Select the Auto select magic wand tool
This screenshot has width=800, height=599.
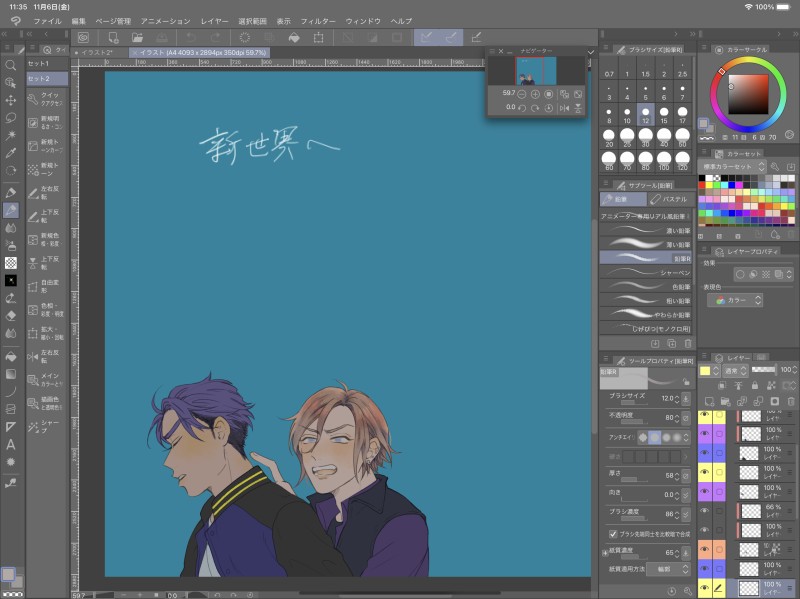(x=10, y=135)
